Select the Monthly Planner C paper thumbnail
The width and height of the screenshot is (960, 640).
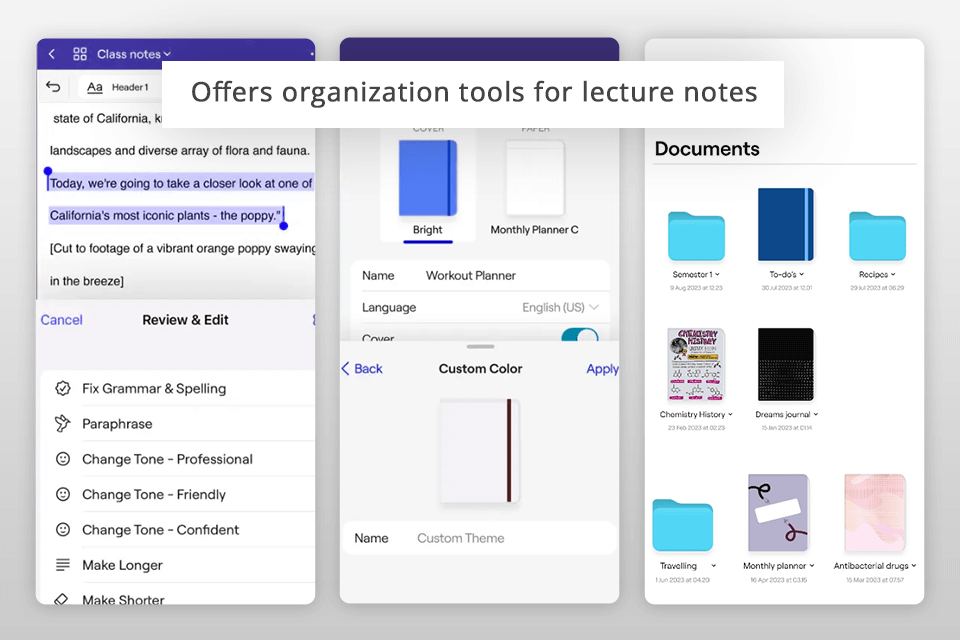535,178
